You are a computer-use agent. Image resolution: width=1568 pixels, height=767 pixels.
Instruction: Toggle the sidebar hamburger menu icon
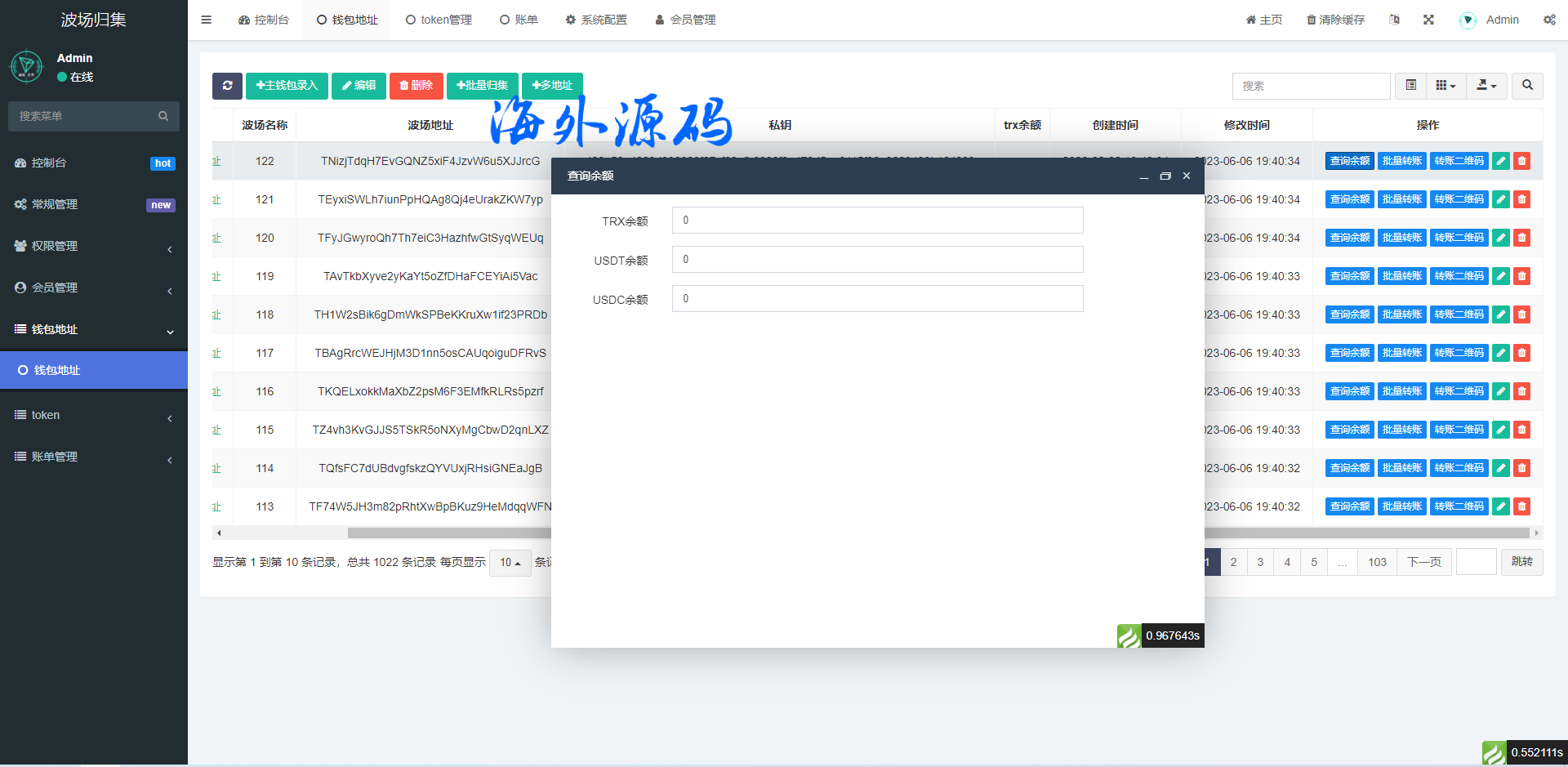(x=207, y=20)
